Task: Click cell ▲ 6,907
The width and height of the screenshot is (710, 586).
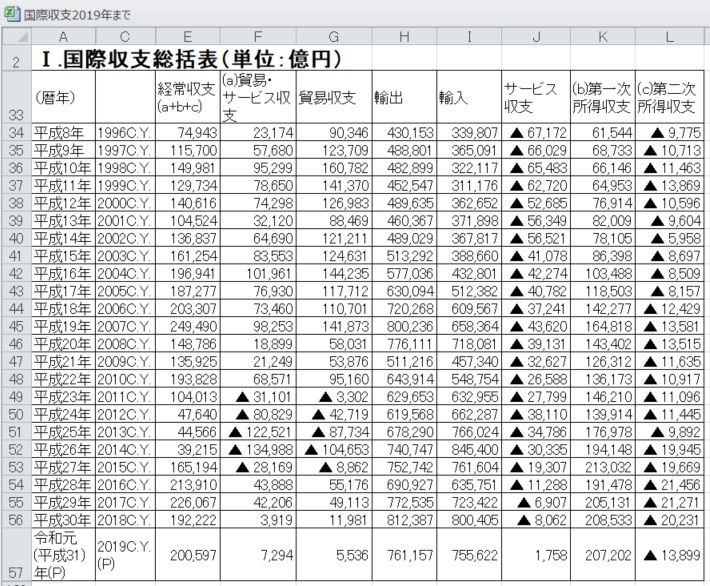Action: tap(536, 503)
